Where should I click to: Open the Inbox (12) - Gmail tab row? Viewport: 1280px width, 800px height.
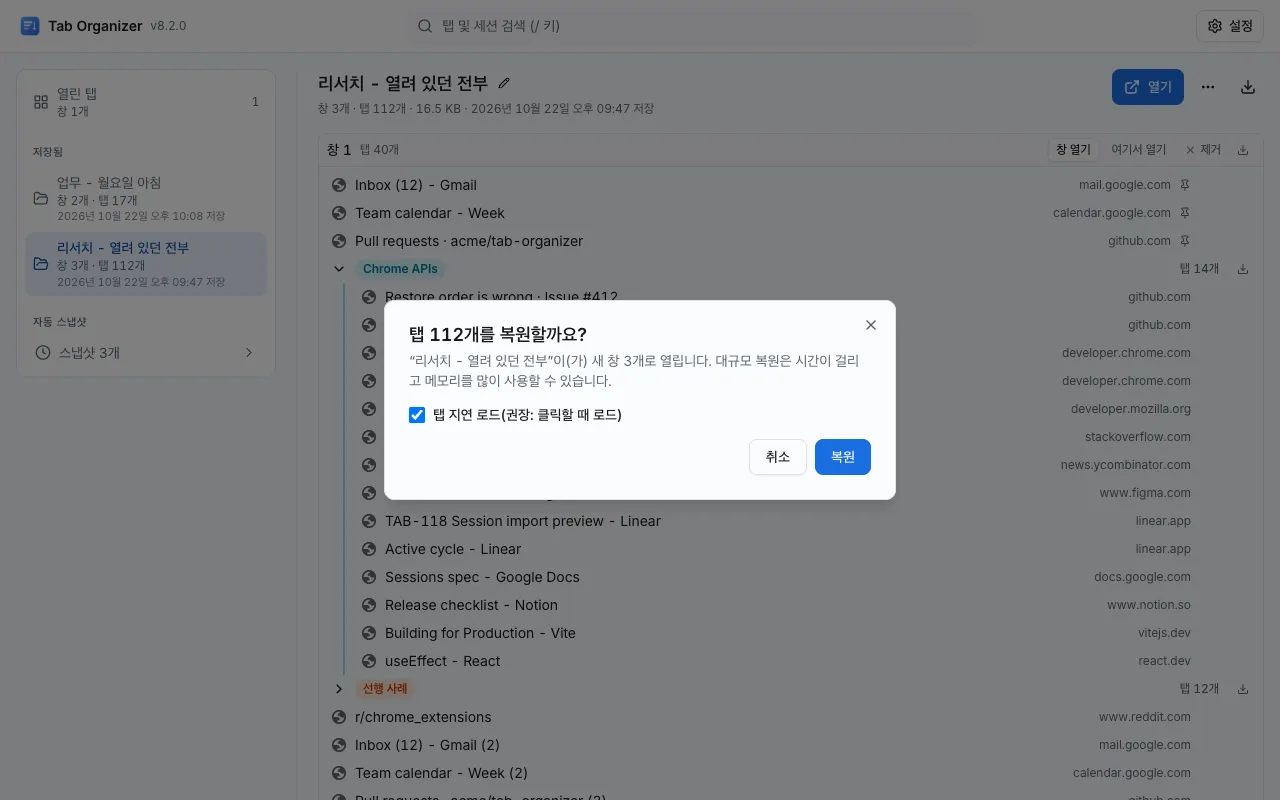click(x=790, y=185)
